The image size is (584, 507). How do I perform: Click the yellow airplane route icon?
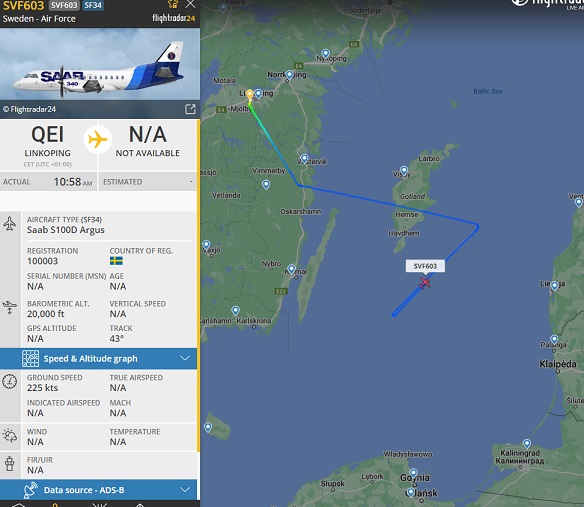click(98, 139)
